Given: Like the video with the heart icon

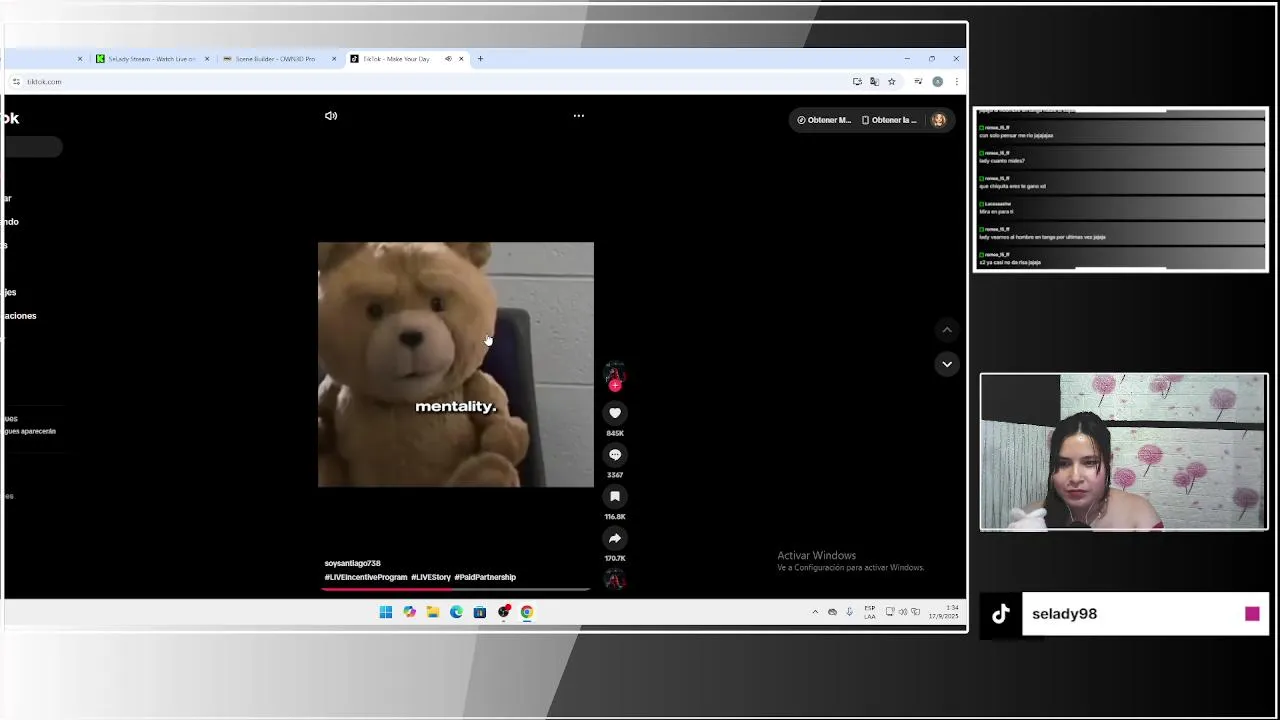Looking at the screenshot, I should tap(615, 413).
